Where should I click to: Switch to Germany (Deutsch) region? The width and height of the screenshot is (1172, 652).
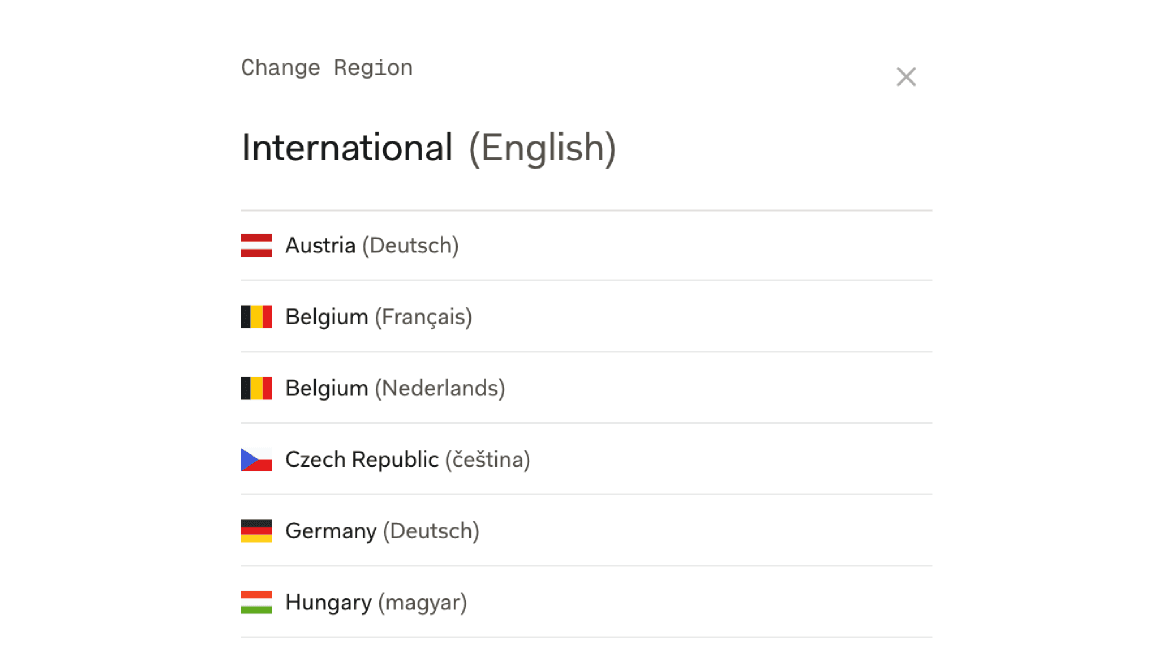586,531
